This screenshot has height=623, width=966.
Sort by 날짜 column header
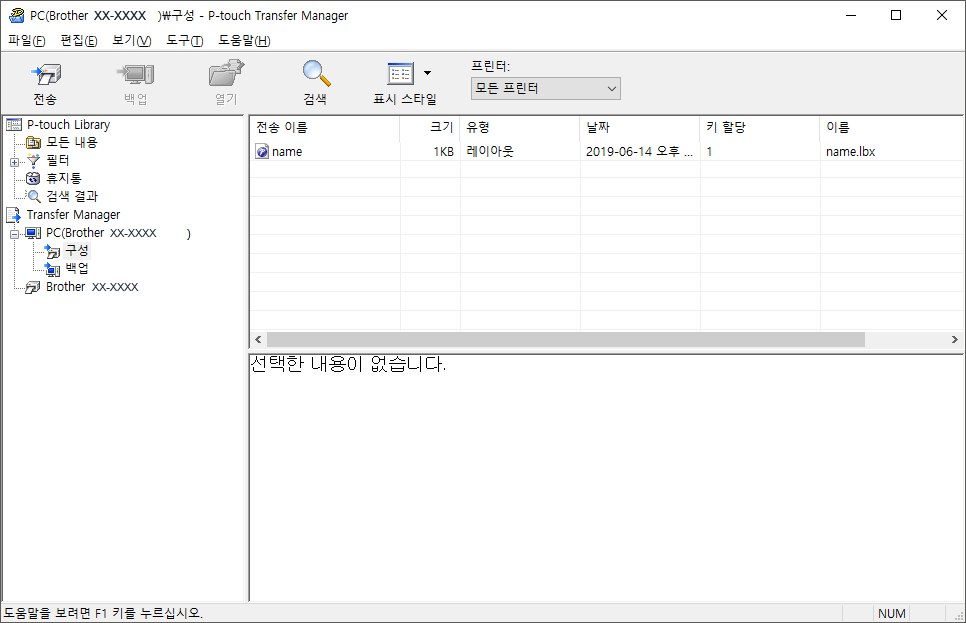639,128
